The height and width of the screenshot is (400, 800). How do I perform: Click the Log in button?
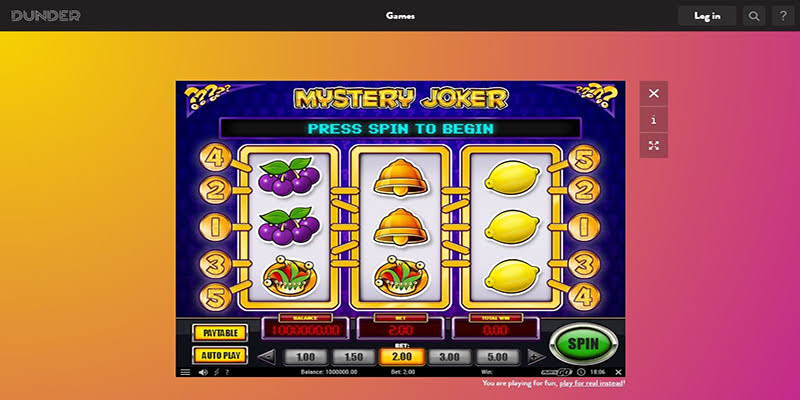[x=707, y=16]
